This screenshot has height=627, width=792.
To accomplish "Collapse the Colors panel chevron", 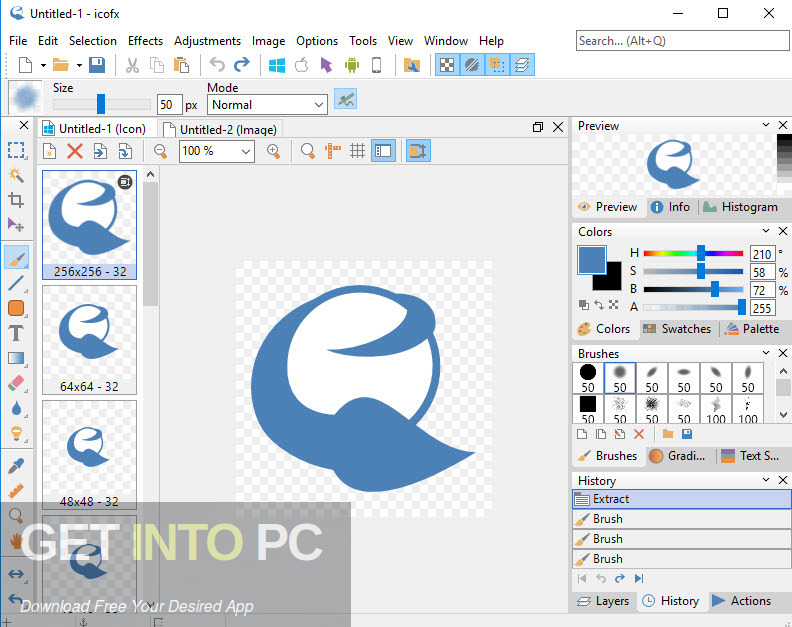I will point(766,231).
